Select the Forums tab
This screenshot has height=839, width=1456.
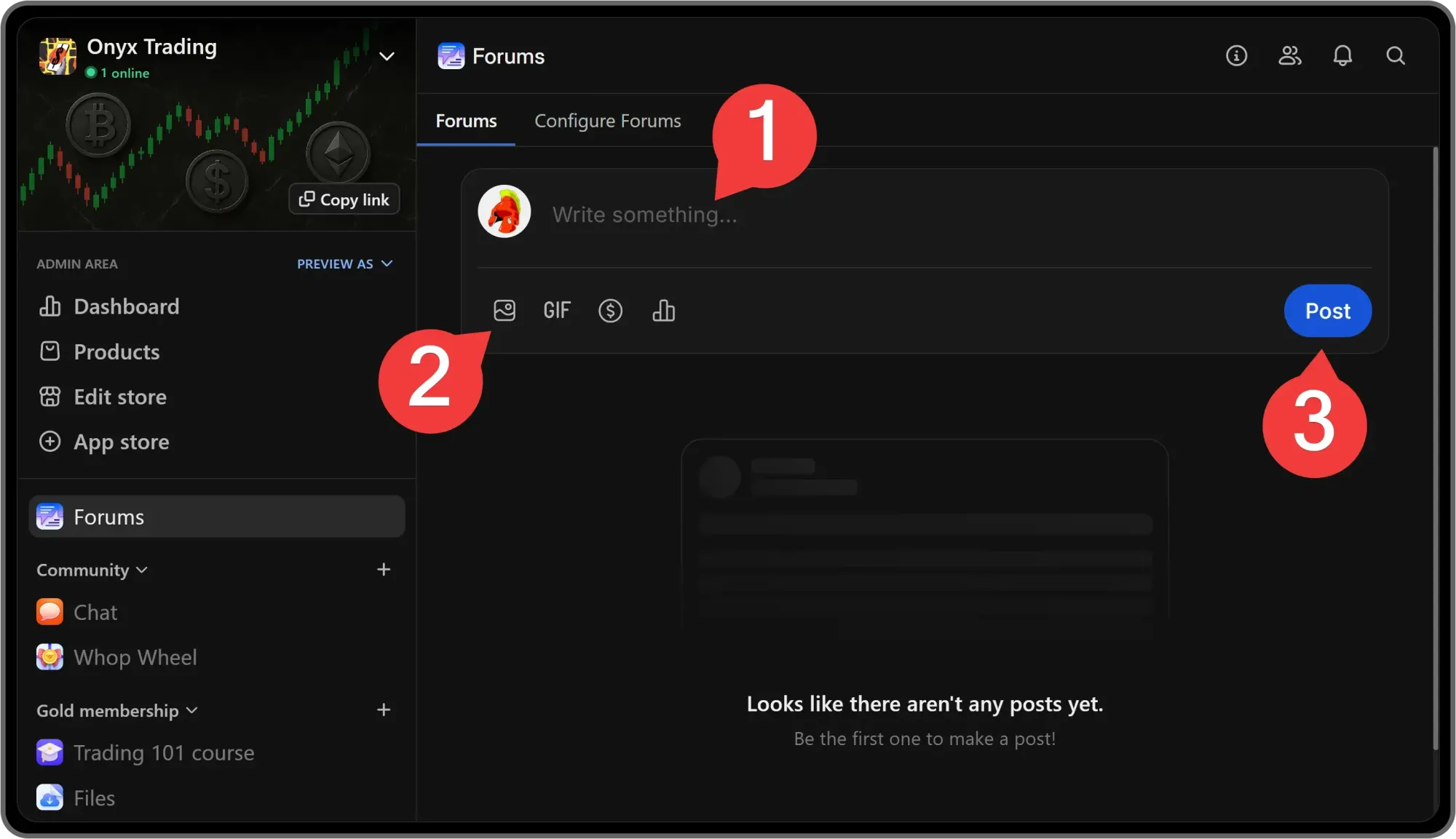click(x=466, y=121)
